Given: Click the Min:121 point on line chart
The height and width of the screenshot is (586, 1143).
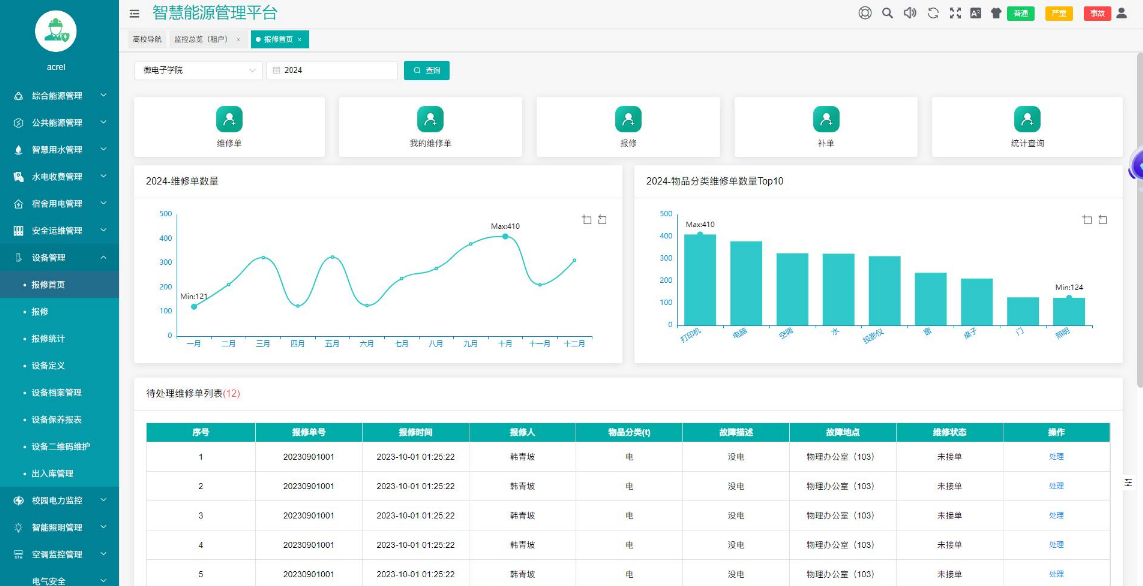Looking at the screenshot, I should pyautogui.click(x=194, y=307).
